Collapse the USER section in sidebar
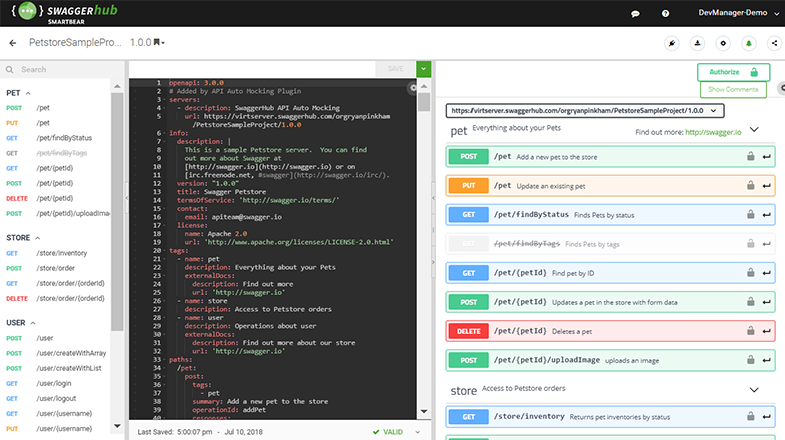Image resolution: width=785 pixels, height=440 pixels. pyautogui.click(x=33, y=323)
